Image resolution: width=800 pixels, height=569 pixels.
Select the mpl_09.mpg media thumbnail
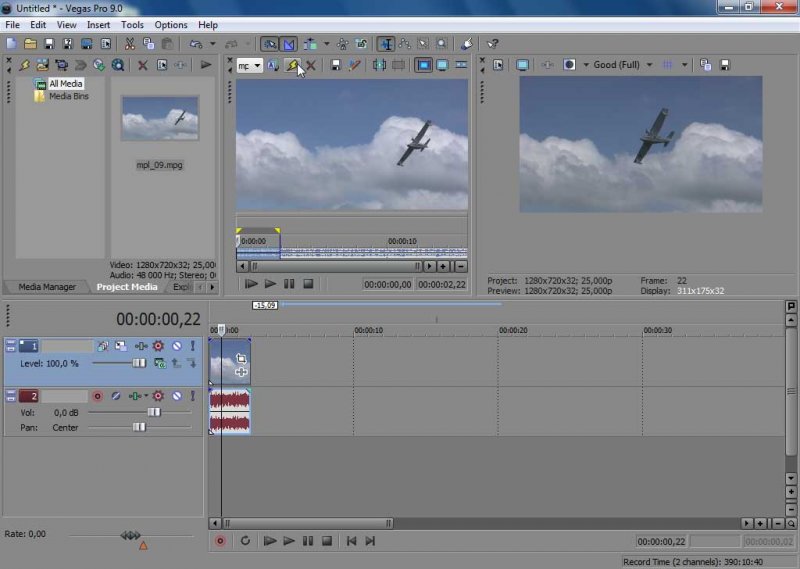tap(160, 120)
